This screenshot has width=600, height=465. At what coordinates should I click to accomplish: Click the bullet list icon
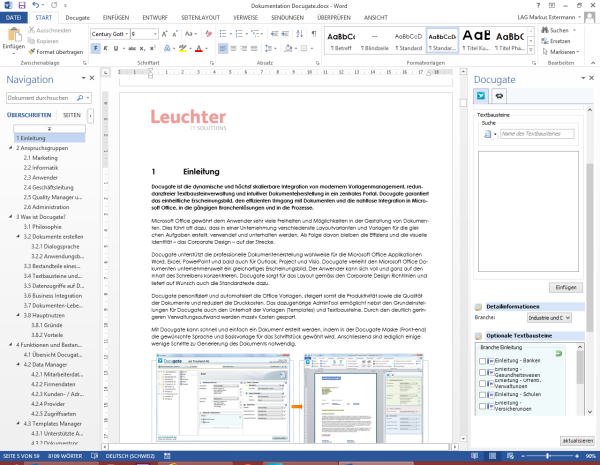[223, 34]
